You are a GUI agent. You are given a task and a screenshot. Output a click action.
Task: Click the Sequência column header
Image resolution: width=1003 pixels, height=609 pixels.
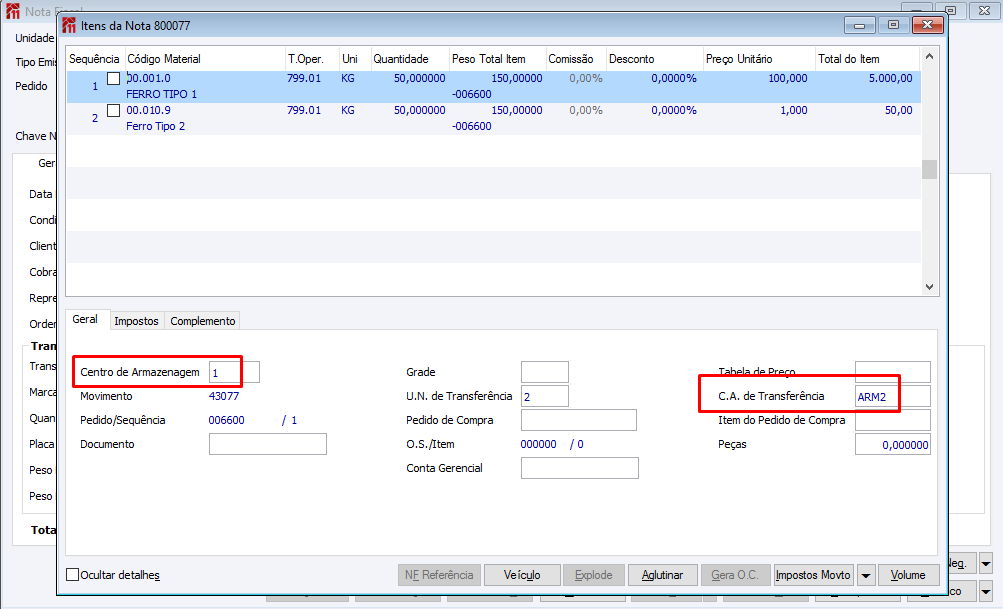click(x=95, y=59)
